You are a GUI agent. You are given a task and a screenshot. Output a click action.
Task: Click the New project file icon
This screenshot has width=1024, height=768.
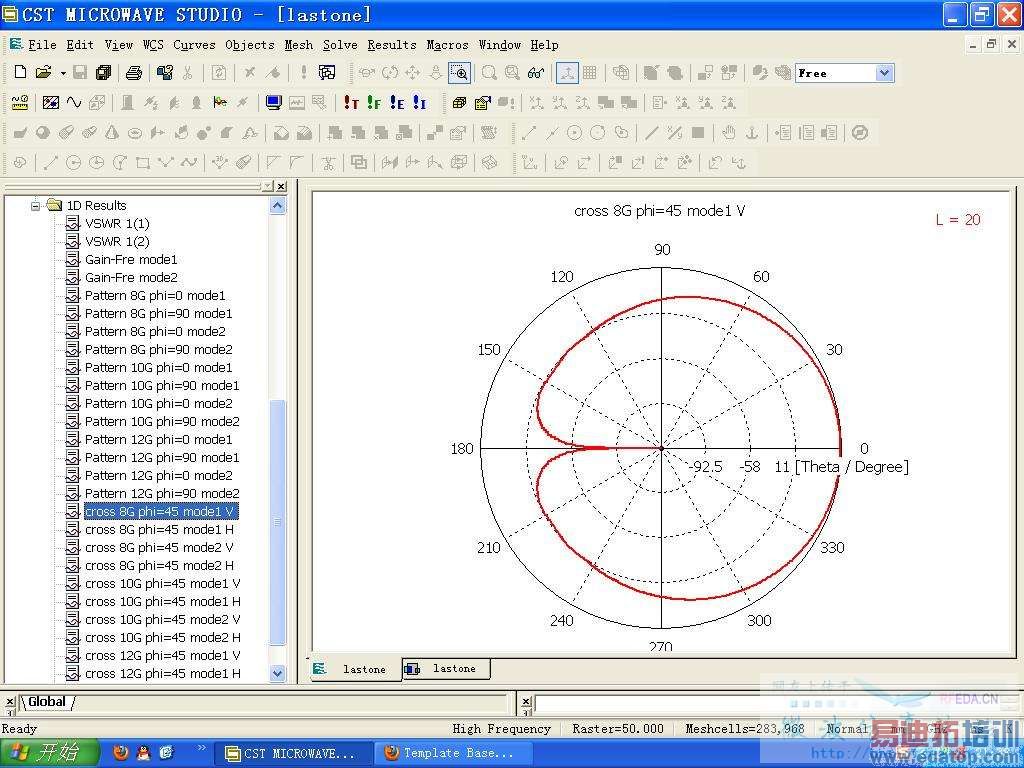pyautogui.click(x=21, y=72)
